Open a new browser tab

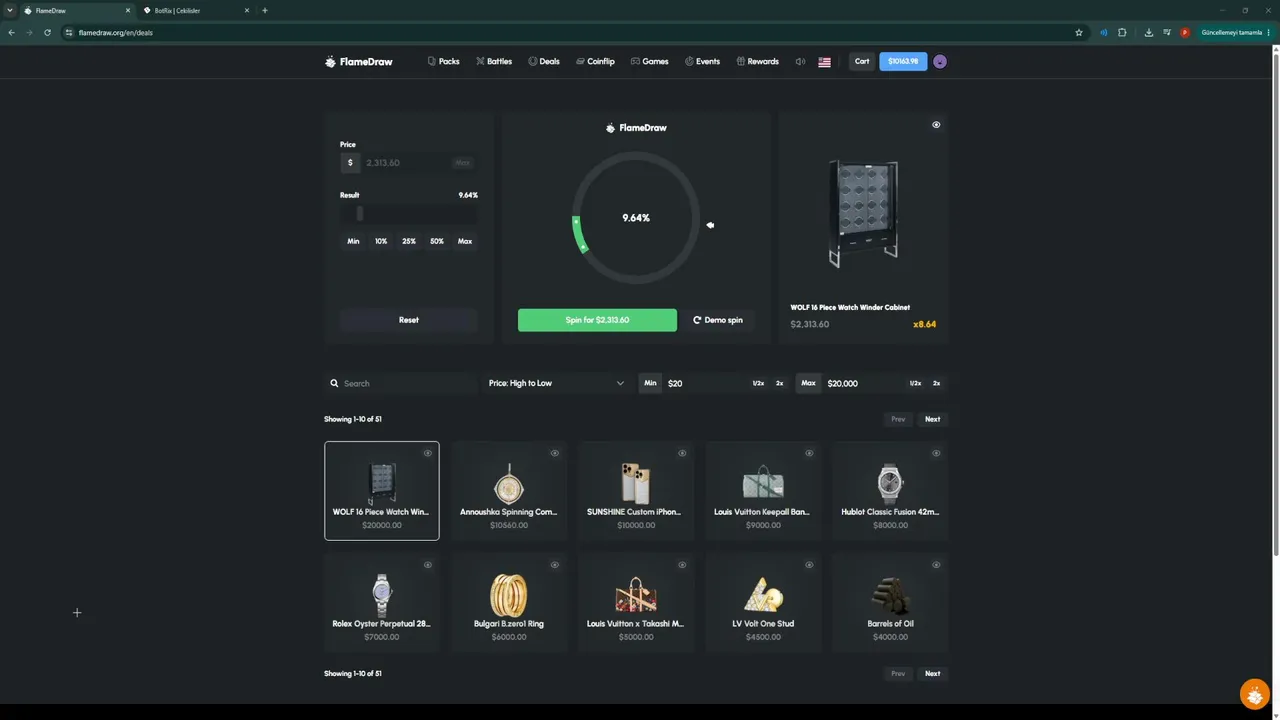coord(265,11)
